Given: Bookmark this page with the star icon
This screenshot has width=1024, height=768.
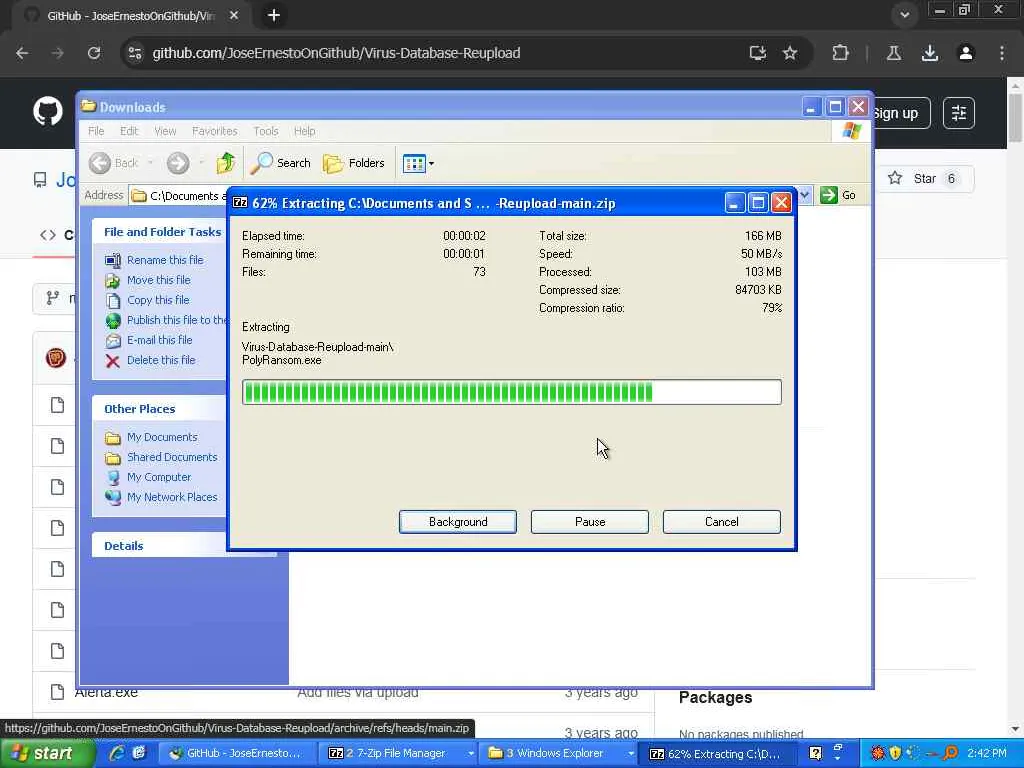Looking at the screenshot, I should [x=790, y=53].
